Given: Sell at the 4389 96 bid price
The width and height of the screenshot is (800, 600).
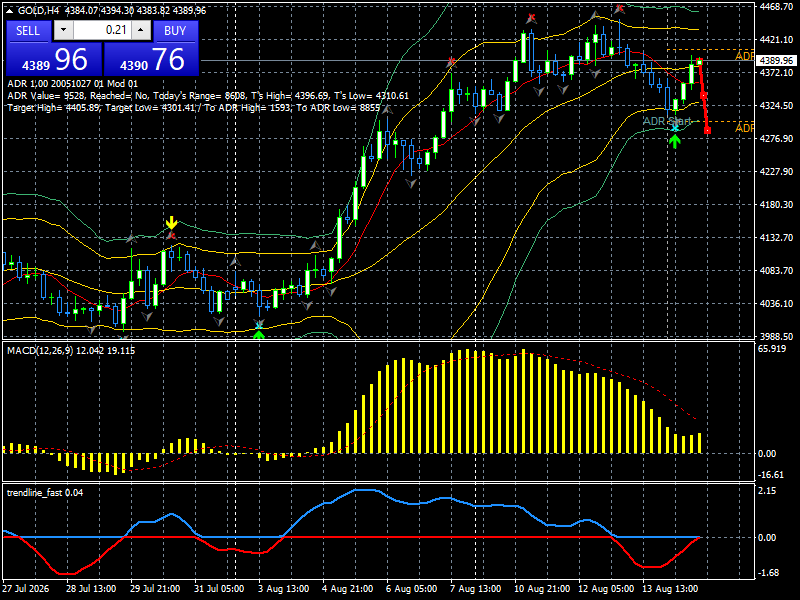Looking at the screenshot, I should pos(53,60).
